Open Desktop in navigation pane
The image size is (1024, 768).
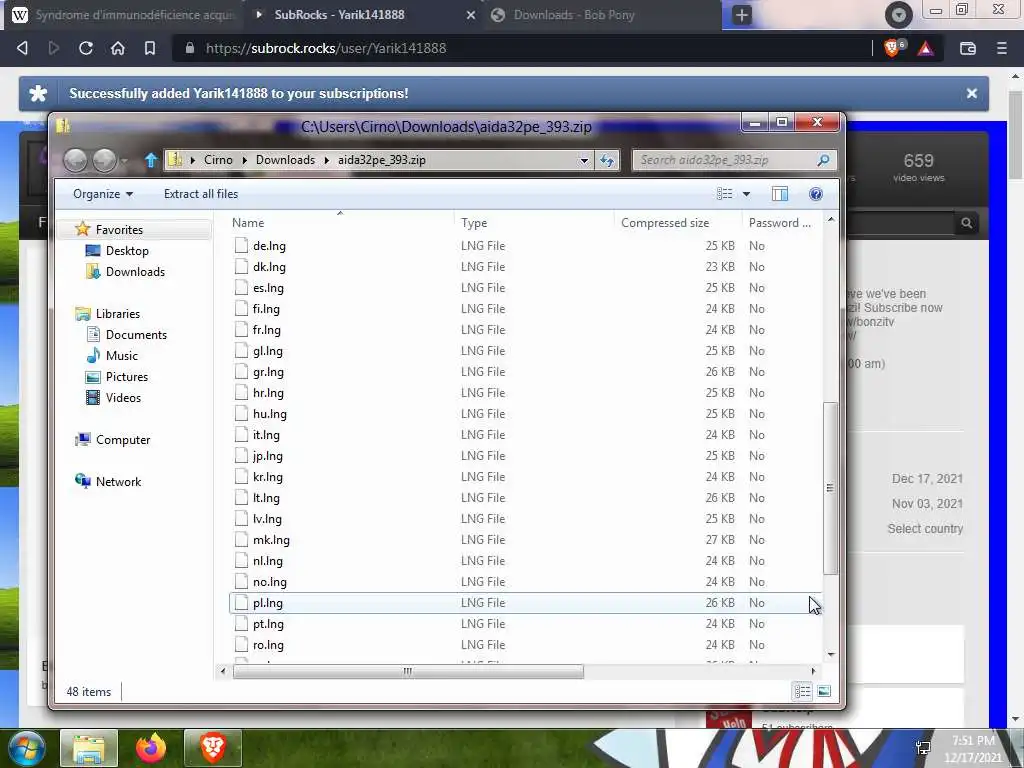[x=127, y=251]
